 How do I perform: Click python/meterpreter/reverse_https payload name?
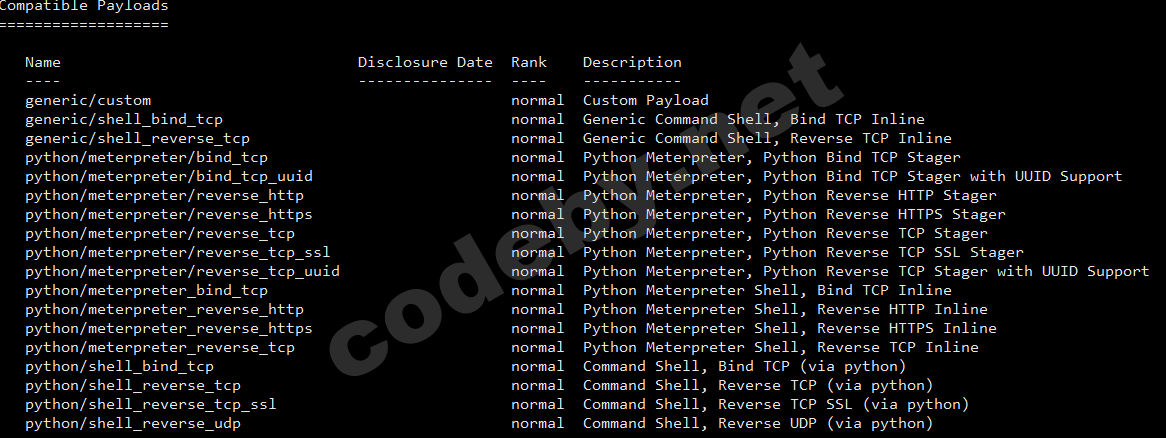(x=169, y=214)
